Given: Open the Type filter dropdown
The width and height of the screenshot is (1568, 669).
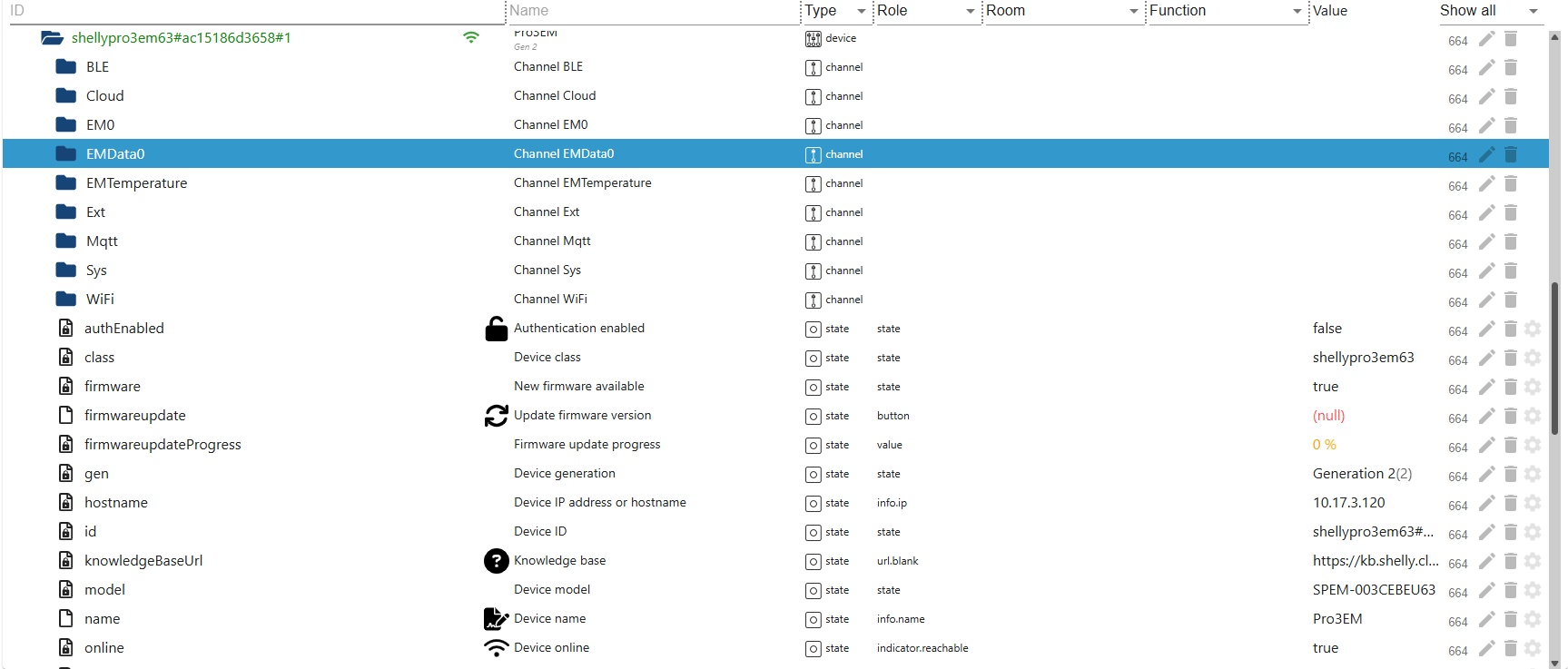Looking at the screenshot, I should click(861, 11).
